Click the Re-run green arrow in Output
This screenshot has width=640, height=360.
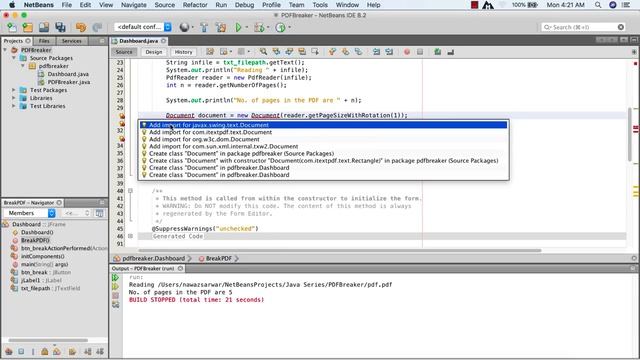tap(116, 278)
